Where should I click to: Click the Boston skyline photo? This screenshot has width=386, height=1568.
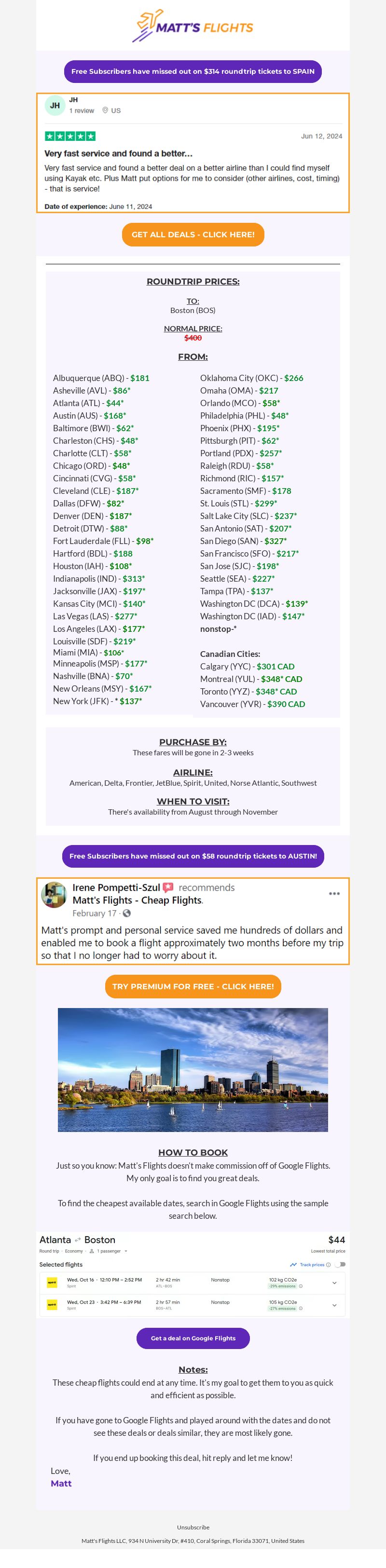pos(193,1070)
